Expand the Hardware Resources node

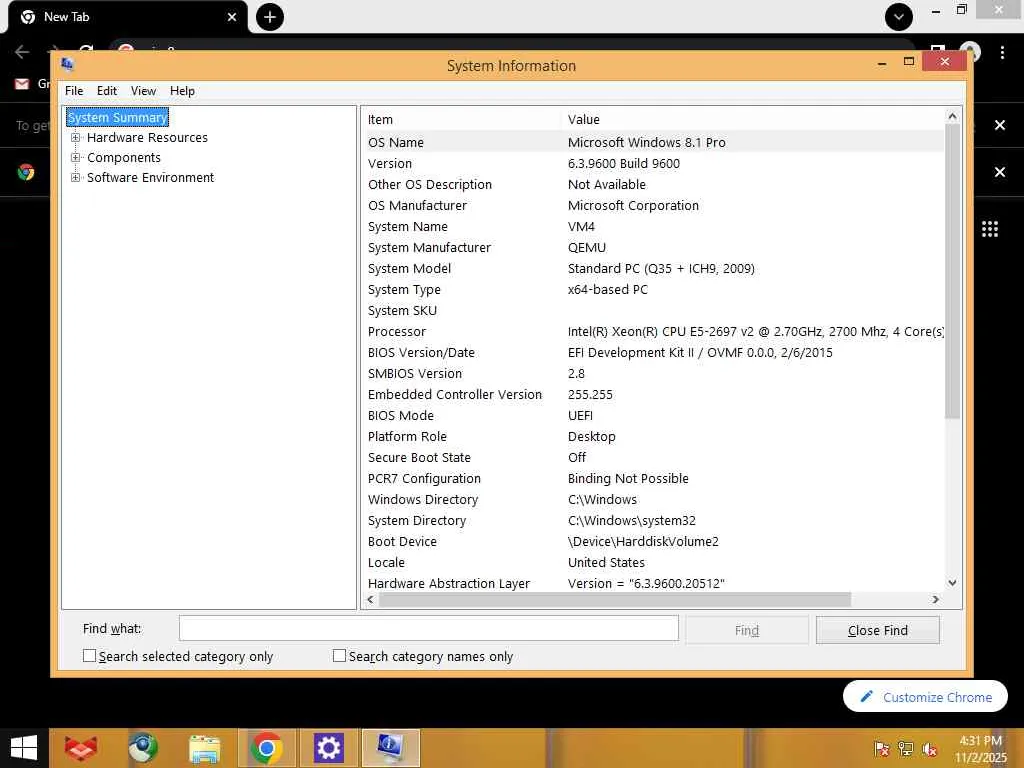point(76,138)
